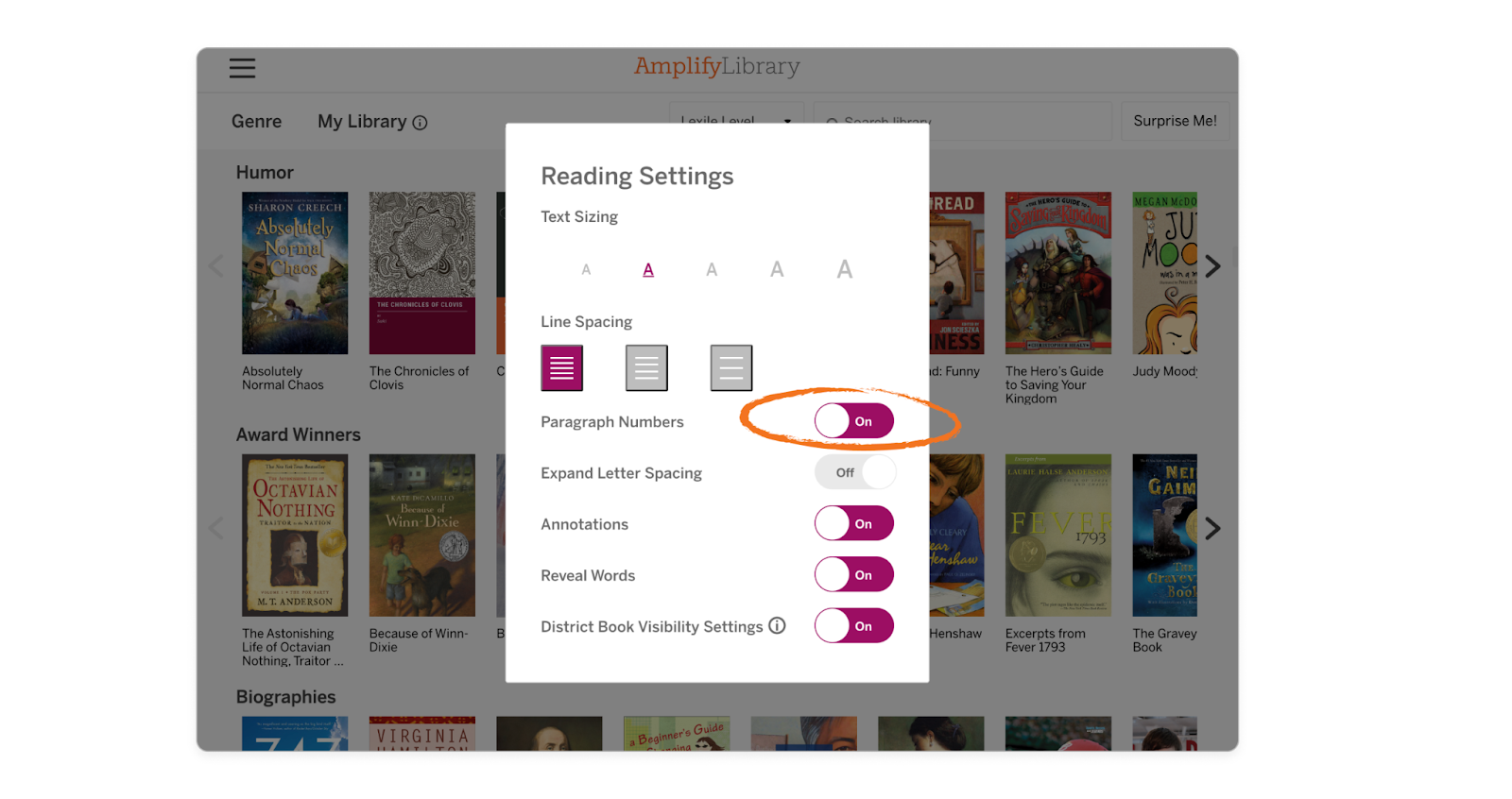
Task: Disable the Annotations setting
Action: pos(853,522)
